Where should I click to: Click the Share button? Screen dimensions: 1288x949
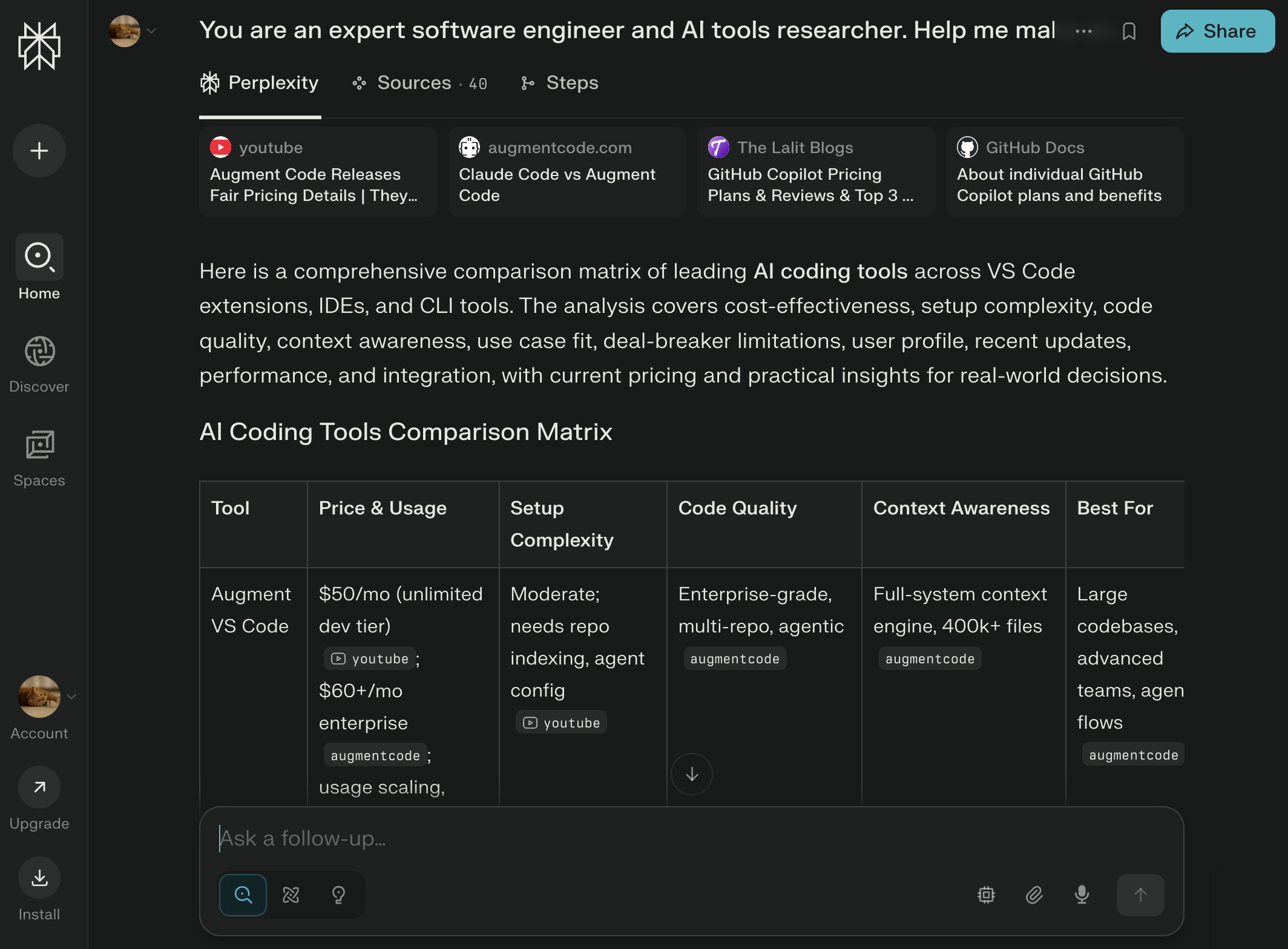(1217, 31)
